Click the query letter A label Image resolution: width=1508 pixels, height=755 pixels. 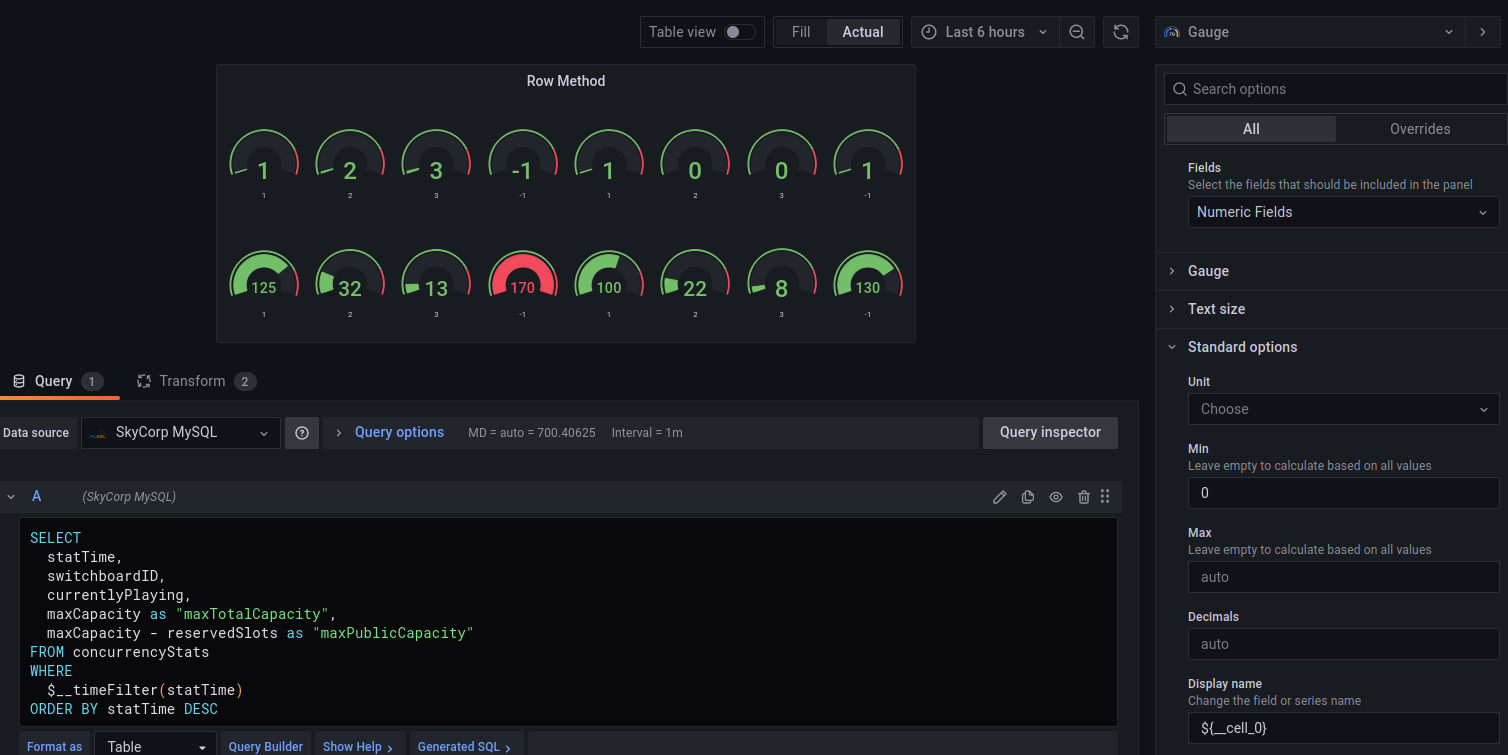point(37,497)
